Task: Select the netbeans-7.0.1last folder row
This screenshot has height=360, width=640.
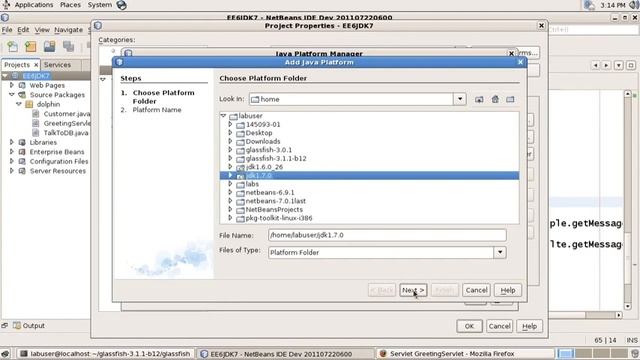Action: (x=276, y=201)
